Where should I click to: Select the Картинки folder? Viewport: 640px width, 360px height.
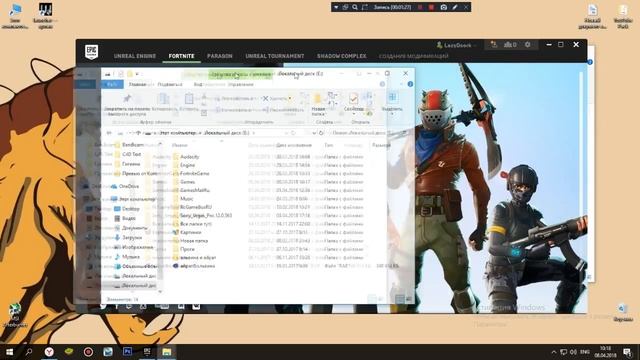click(x=190, y=232)
